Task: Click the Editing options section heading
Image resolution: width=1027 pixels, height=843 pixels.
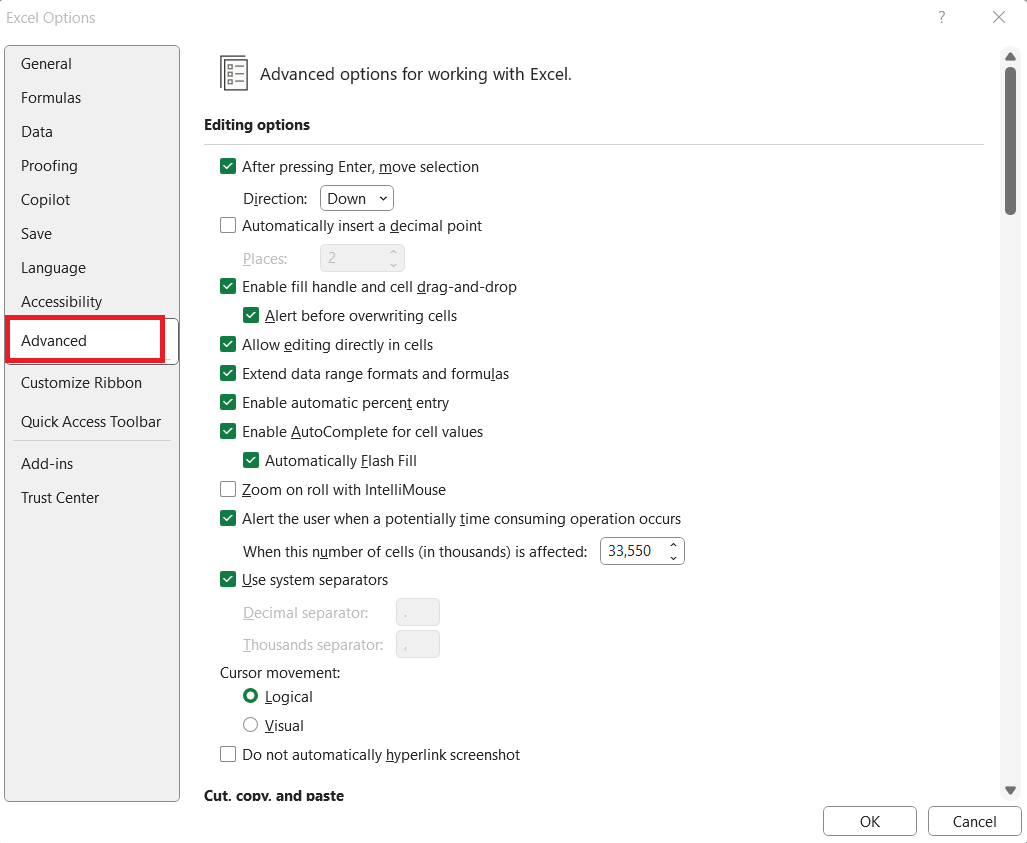Action: [257, 125]
